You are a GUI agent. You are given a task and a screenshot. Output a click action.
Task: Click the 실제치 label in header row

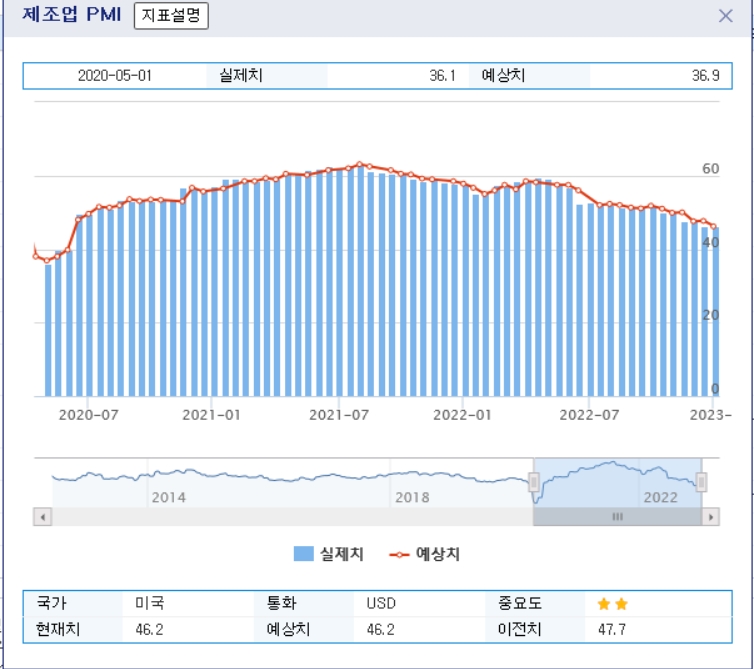pyautogui.click(x=241, y=76)
